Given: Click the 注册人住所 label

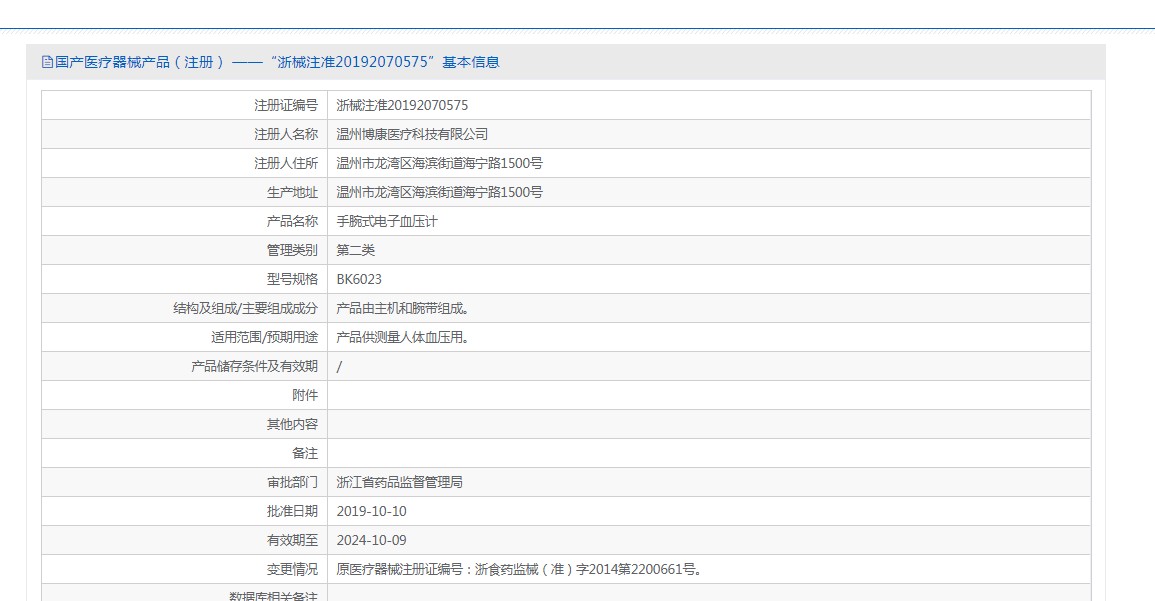Looking at the screenshot, I should (x=286, y=164).
